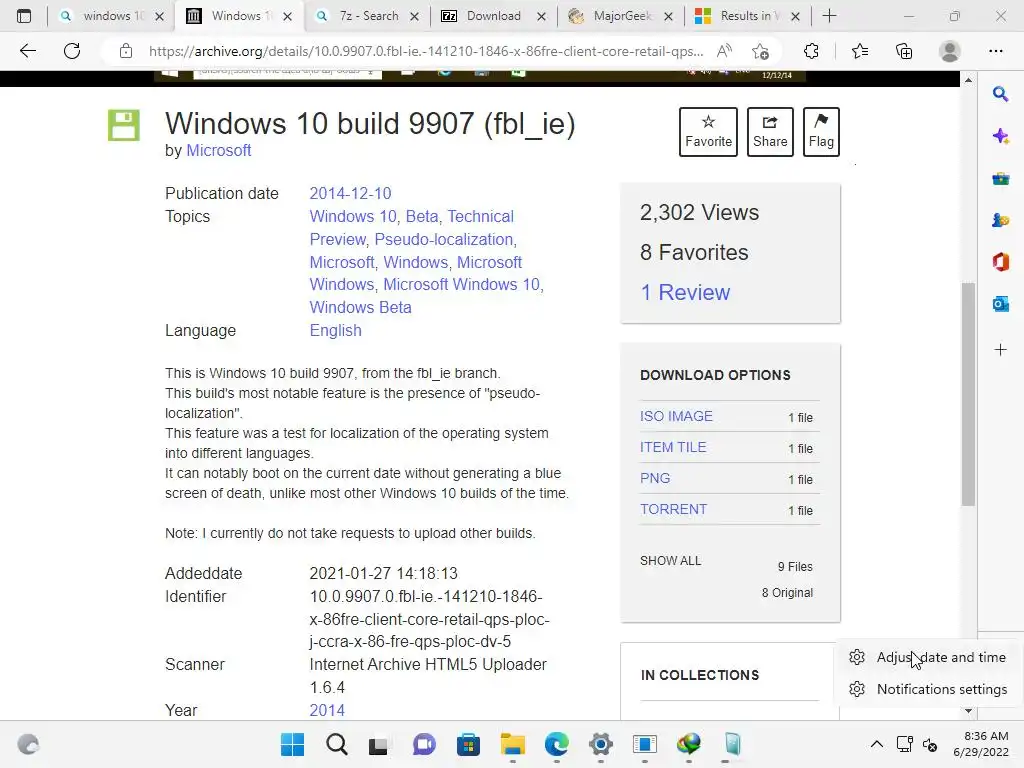Click the green floppy software item icon
The height and width of the screenshot is (768, 1024).
(123, 125)
